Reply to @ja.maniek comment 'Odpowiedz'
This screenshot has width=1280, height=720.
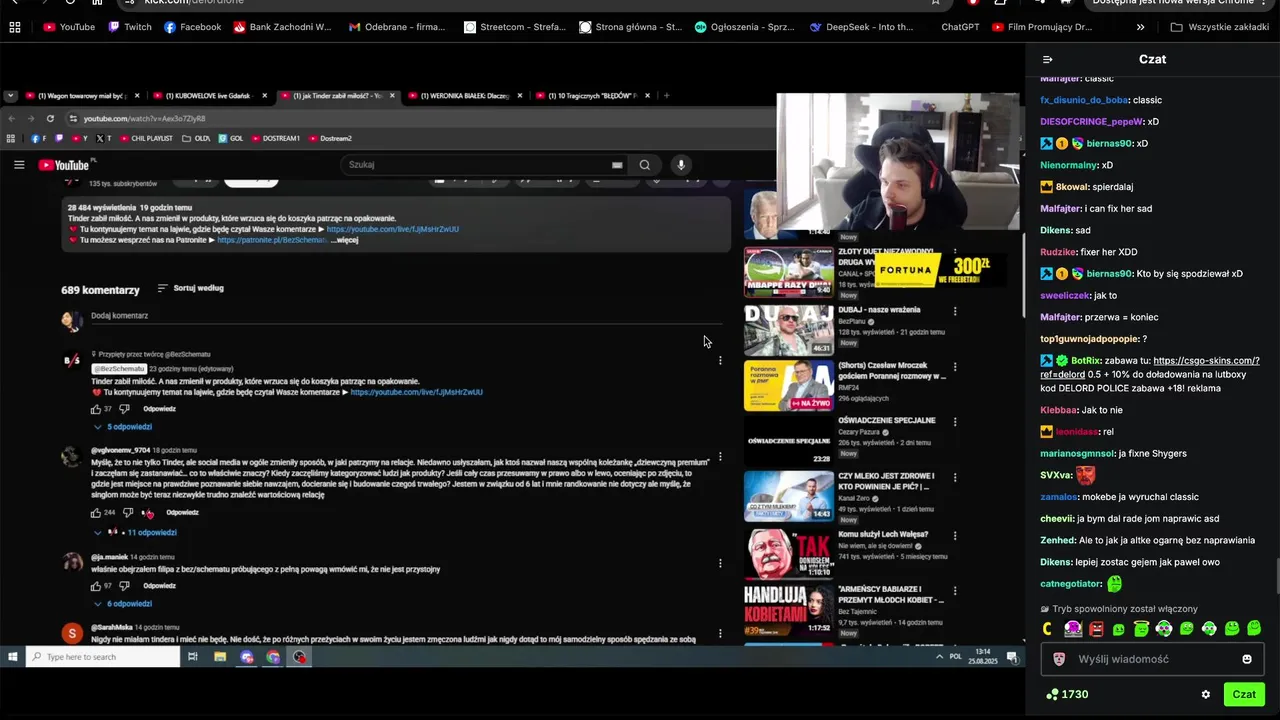159,586
